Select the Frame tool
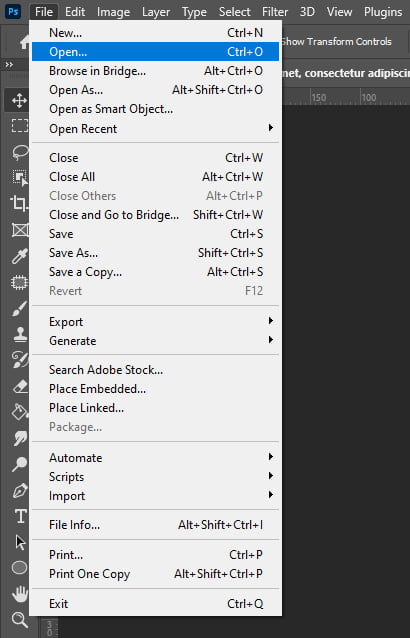410x638 pixels. (x=19, y=230)
